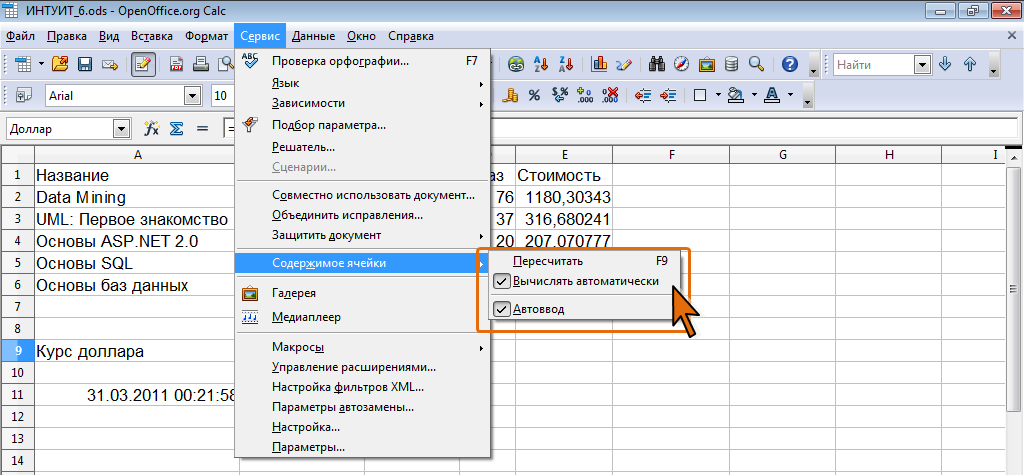Click the Sum sigma icon

[176, 129]
